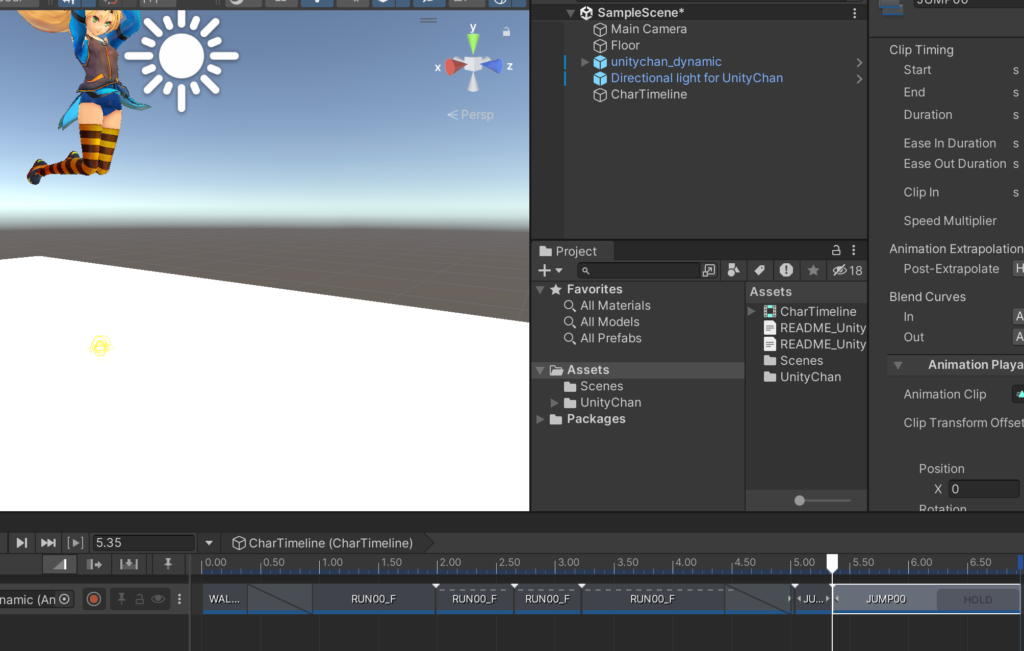The width and height of the screenshot is (1024, 651).
Task: Click the green Y axis on scene gizmo
Action: 473,42
